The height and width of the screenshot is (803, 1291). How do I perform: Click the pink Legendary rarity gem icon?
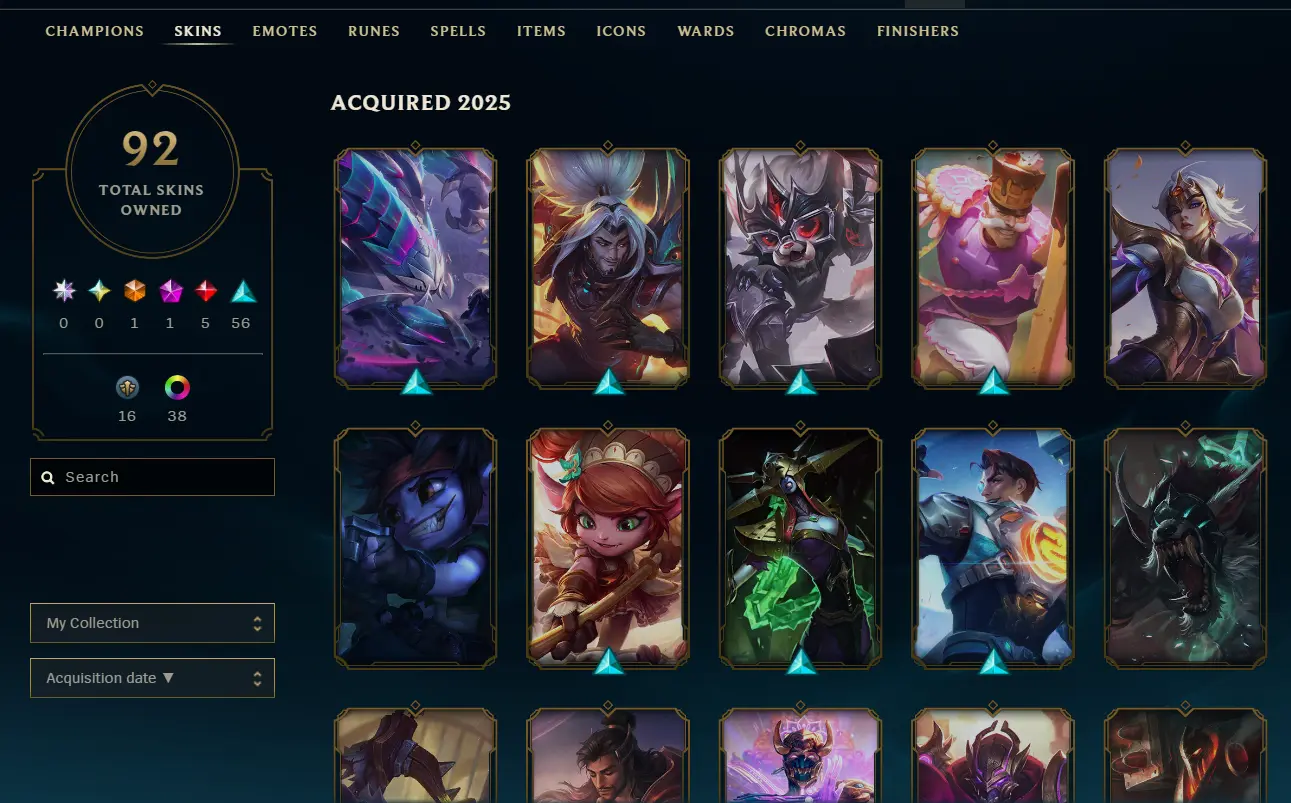(x=171, y=291)
